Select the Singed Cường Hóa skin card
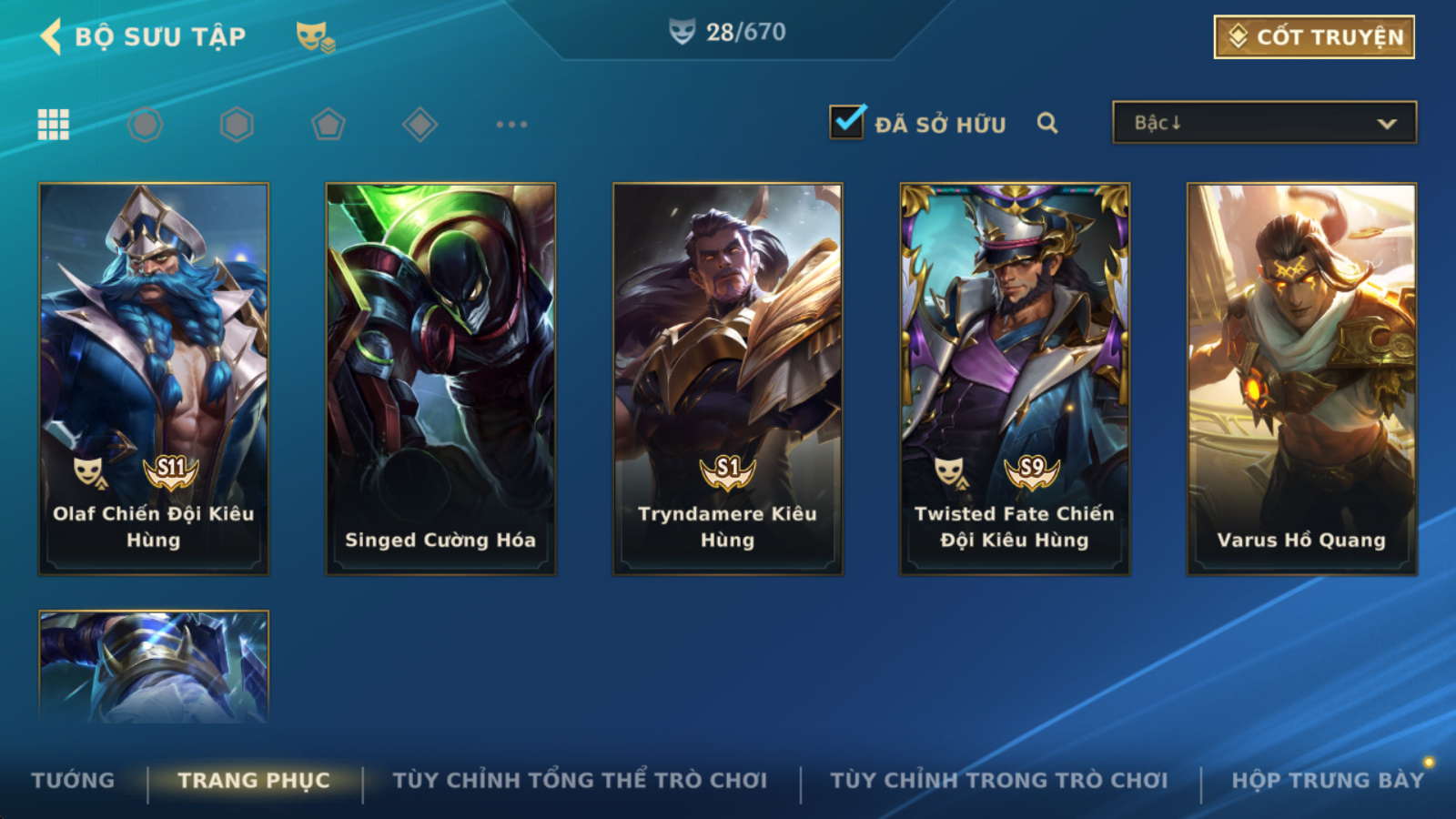Screen dimensions: 1456x819 click(x=440, y=379)
